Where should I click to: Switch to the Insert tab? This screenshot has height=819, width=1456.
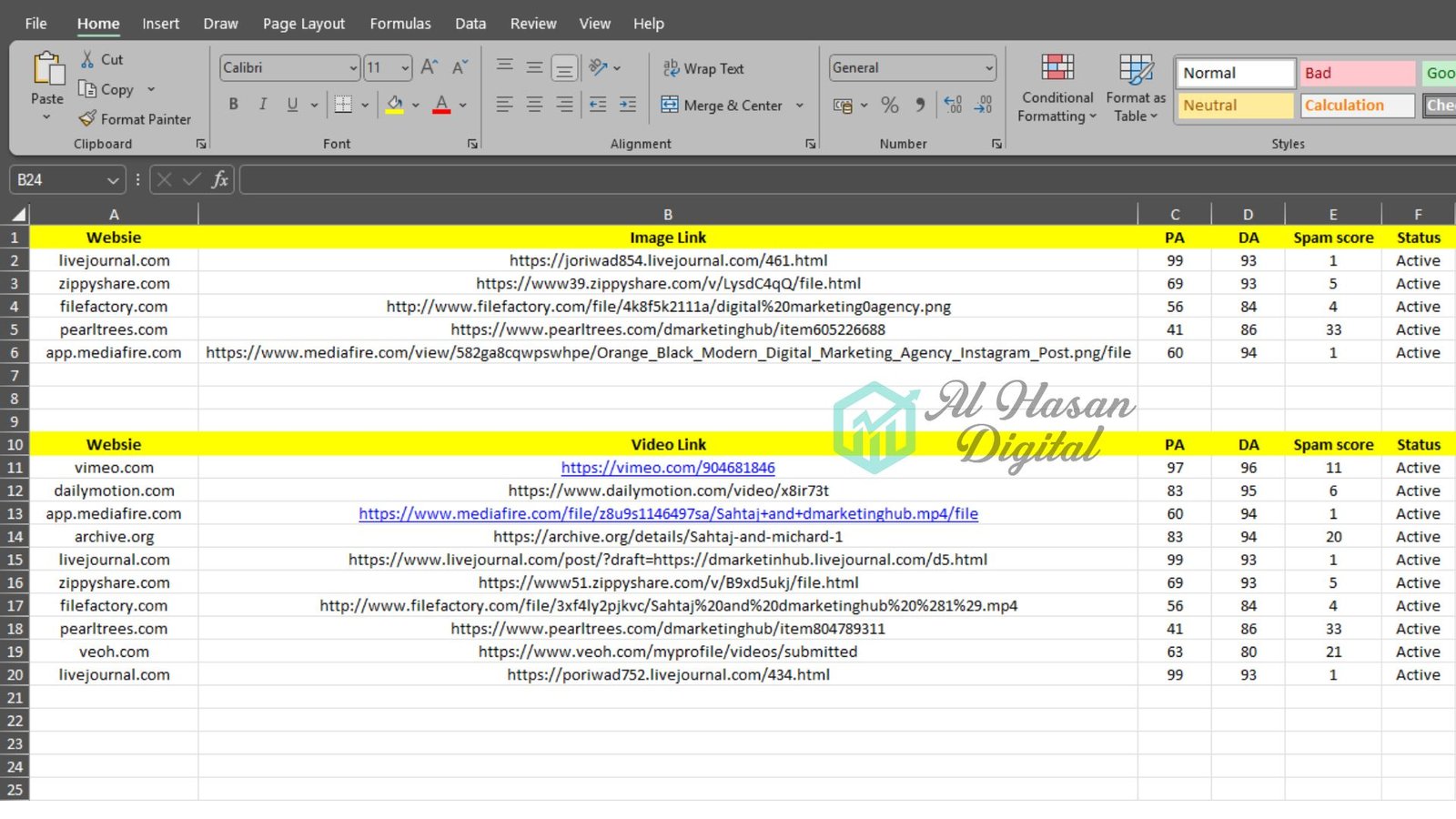coord(160,24)
